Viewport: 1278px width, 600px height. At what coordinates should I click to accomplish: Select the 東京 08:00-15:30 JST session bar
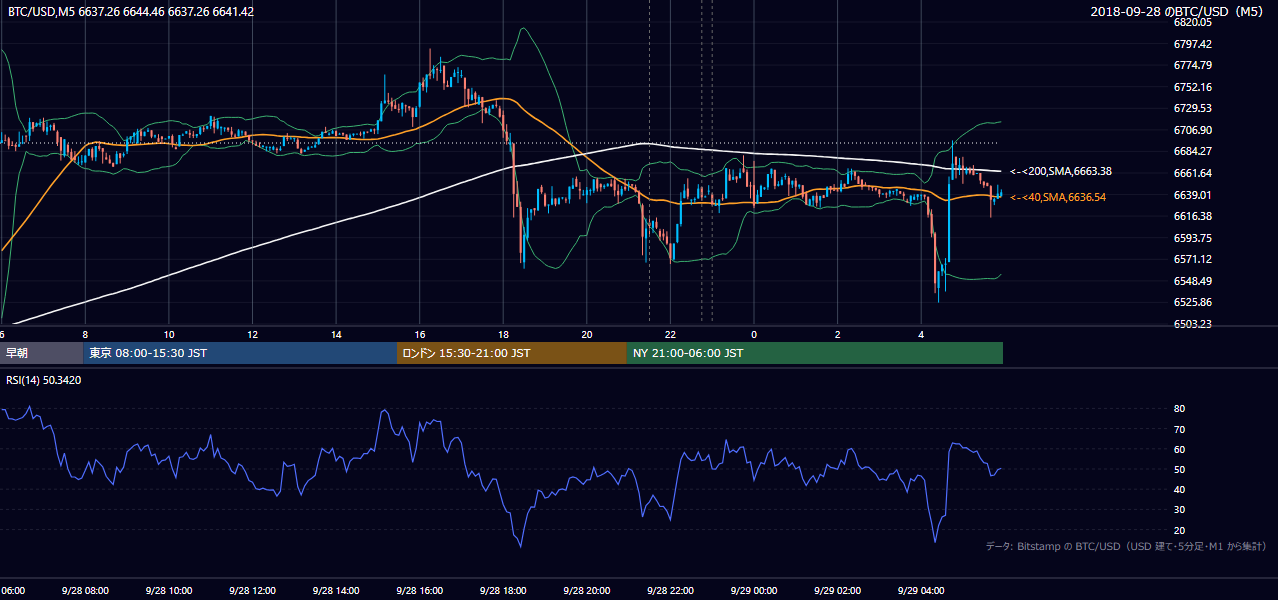240,353
